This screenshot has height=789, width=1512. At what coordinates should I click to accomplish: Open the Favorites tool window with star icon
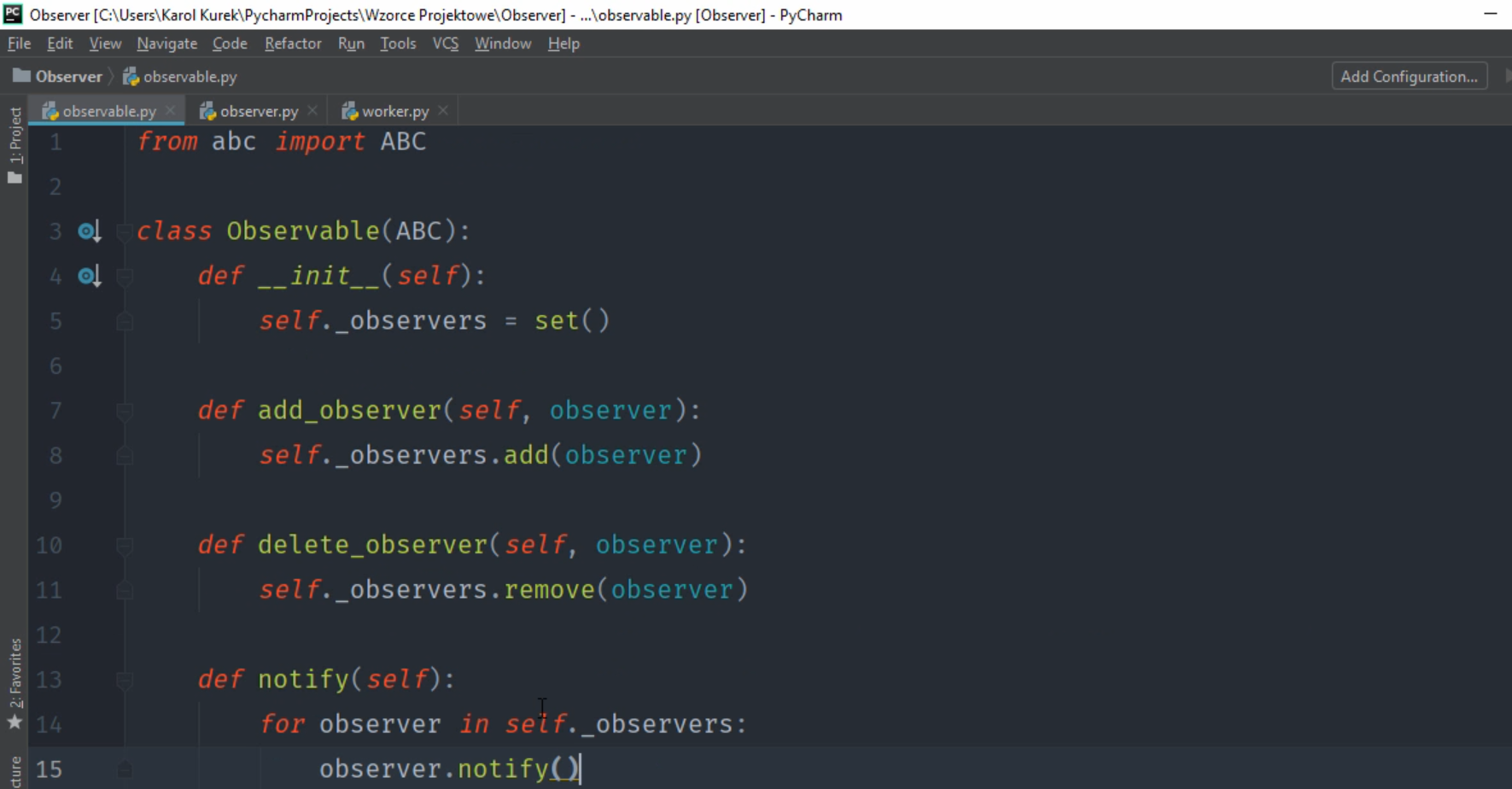point(15,683)
